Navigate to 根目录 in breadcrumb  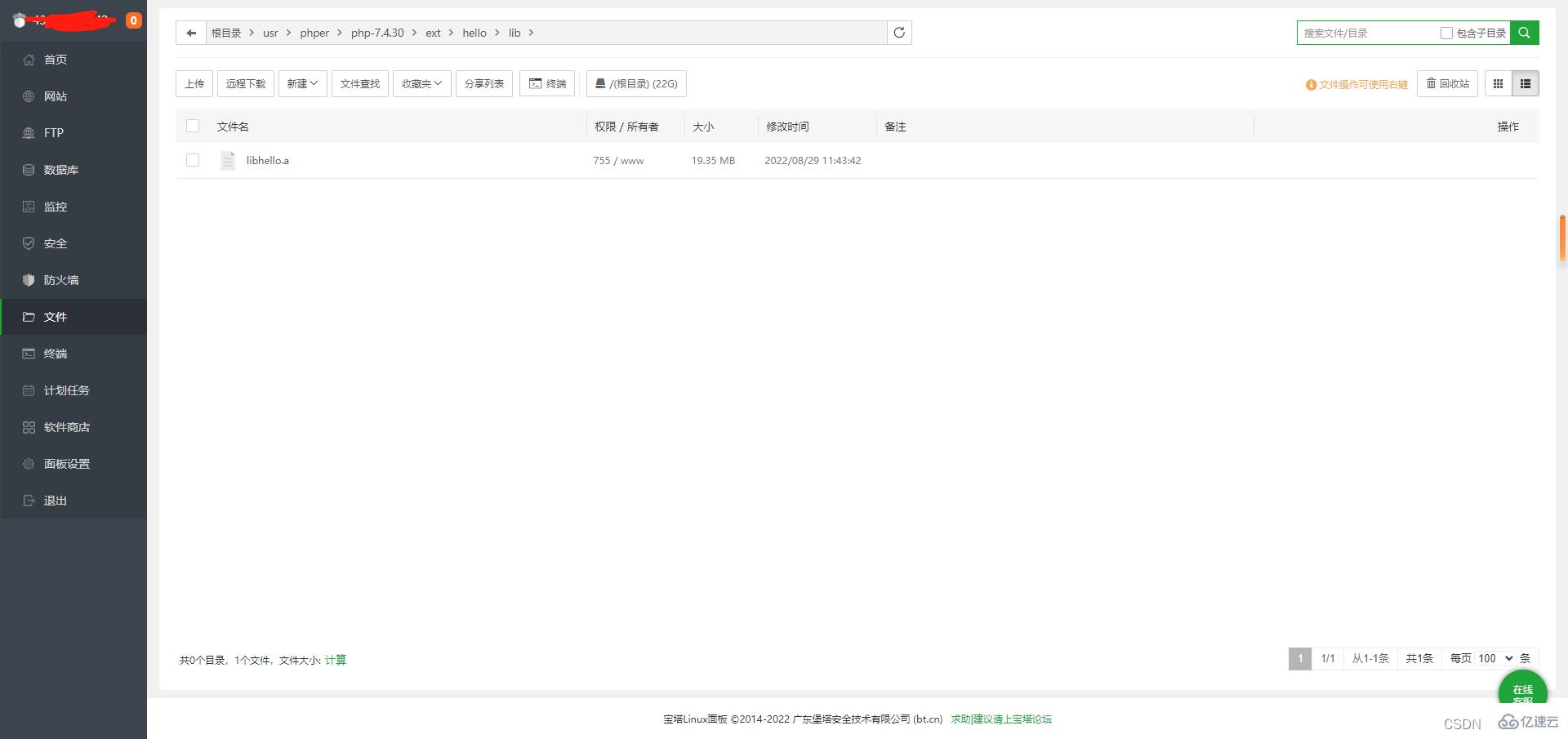[x=226, y=33]
